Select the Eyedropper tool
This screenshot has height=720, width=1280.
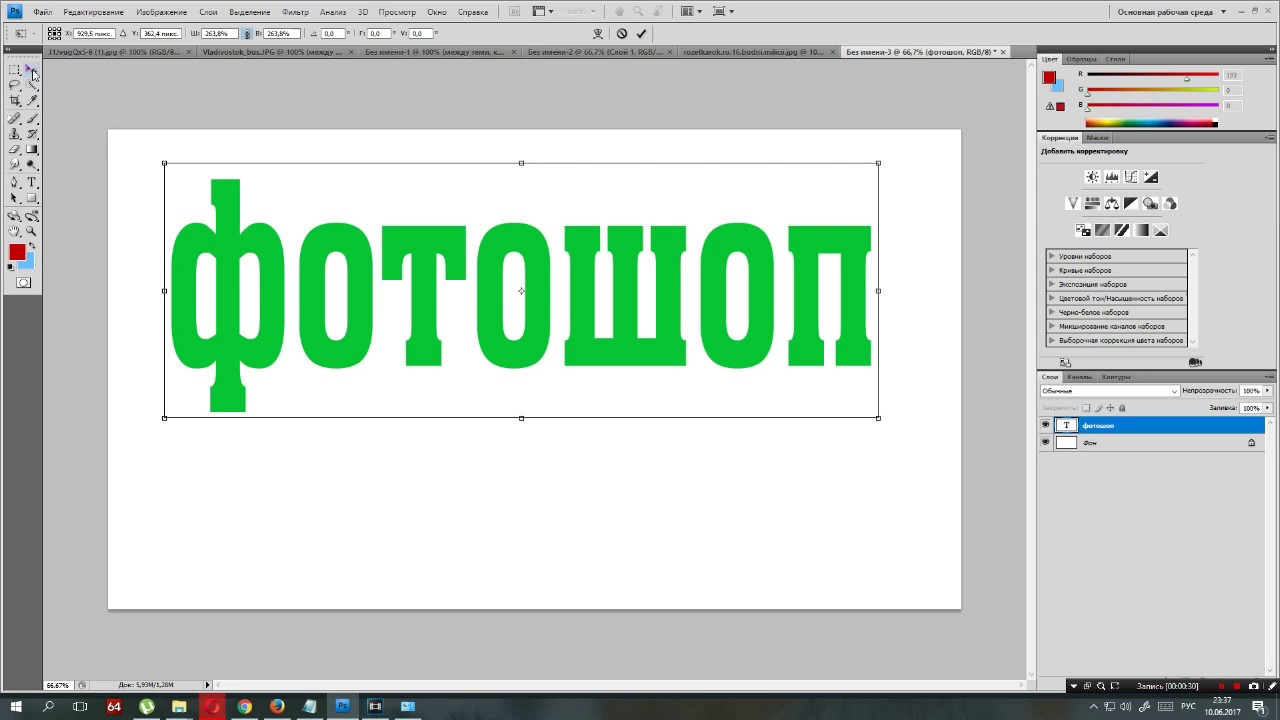click(32, 101)
